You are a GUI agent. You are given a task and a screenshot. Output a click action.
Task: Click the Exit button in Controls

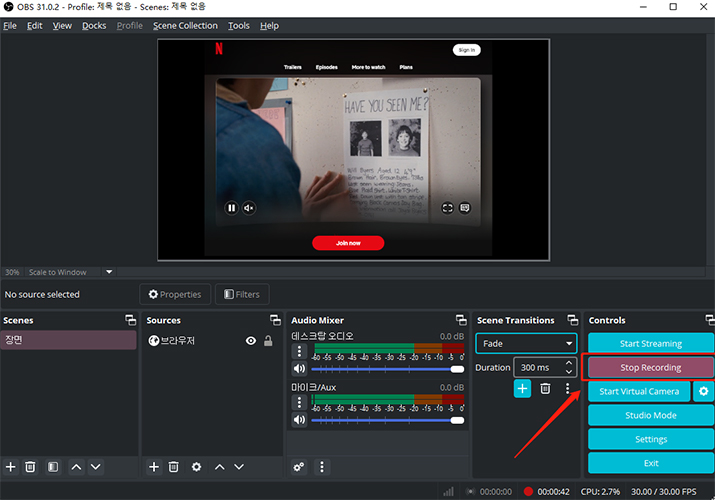[651, 463]
